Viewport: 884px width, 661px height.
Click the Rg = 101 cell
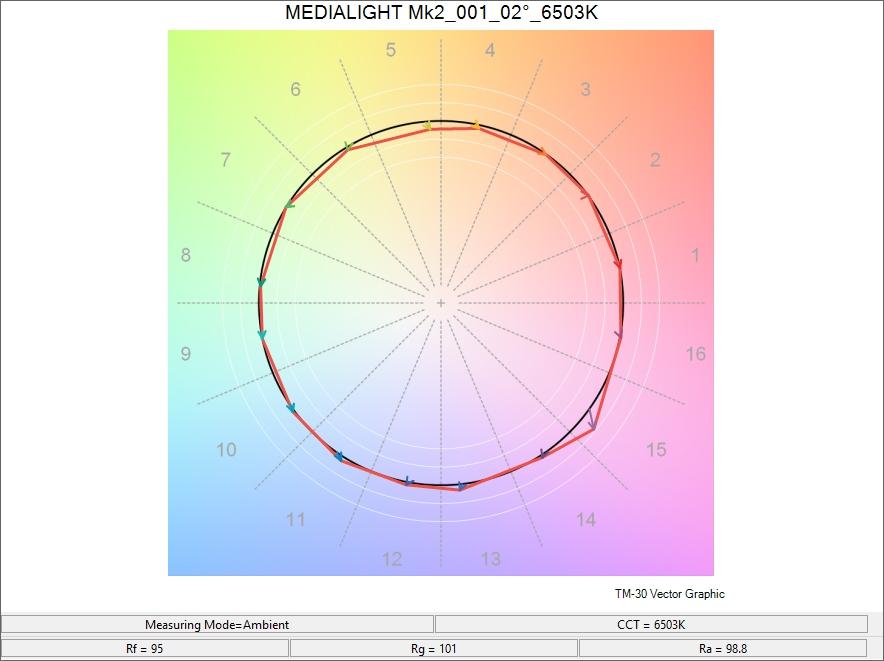(x=434, y=648)
